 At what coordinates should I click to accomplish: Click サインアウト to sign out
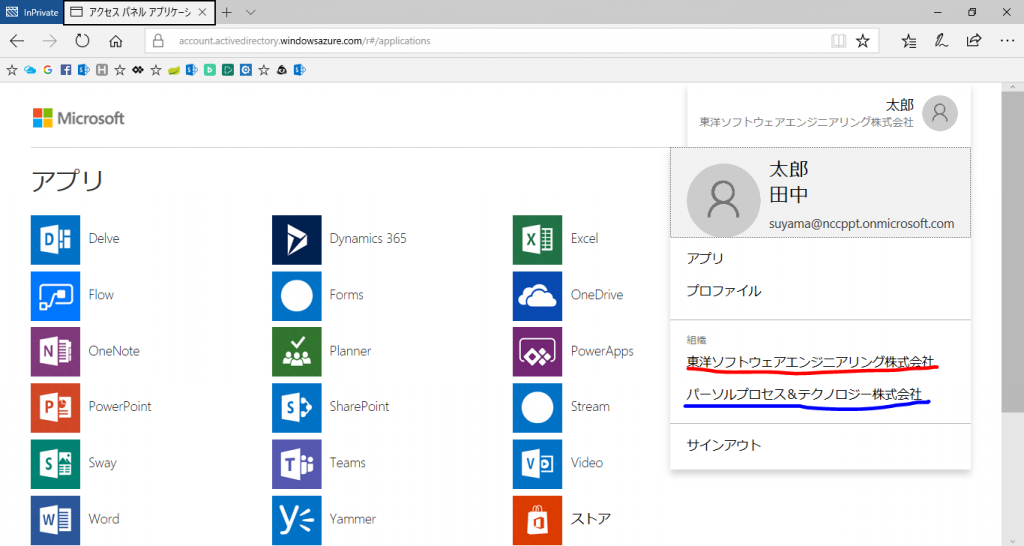[x=724, y=445]
